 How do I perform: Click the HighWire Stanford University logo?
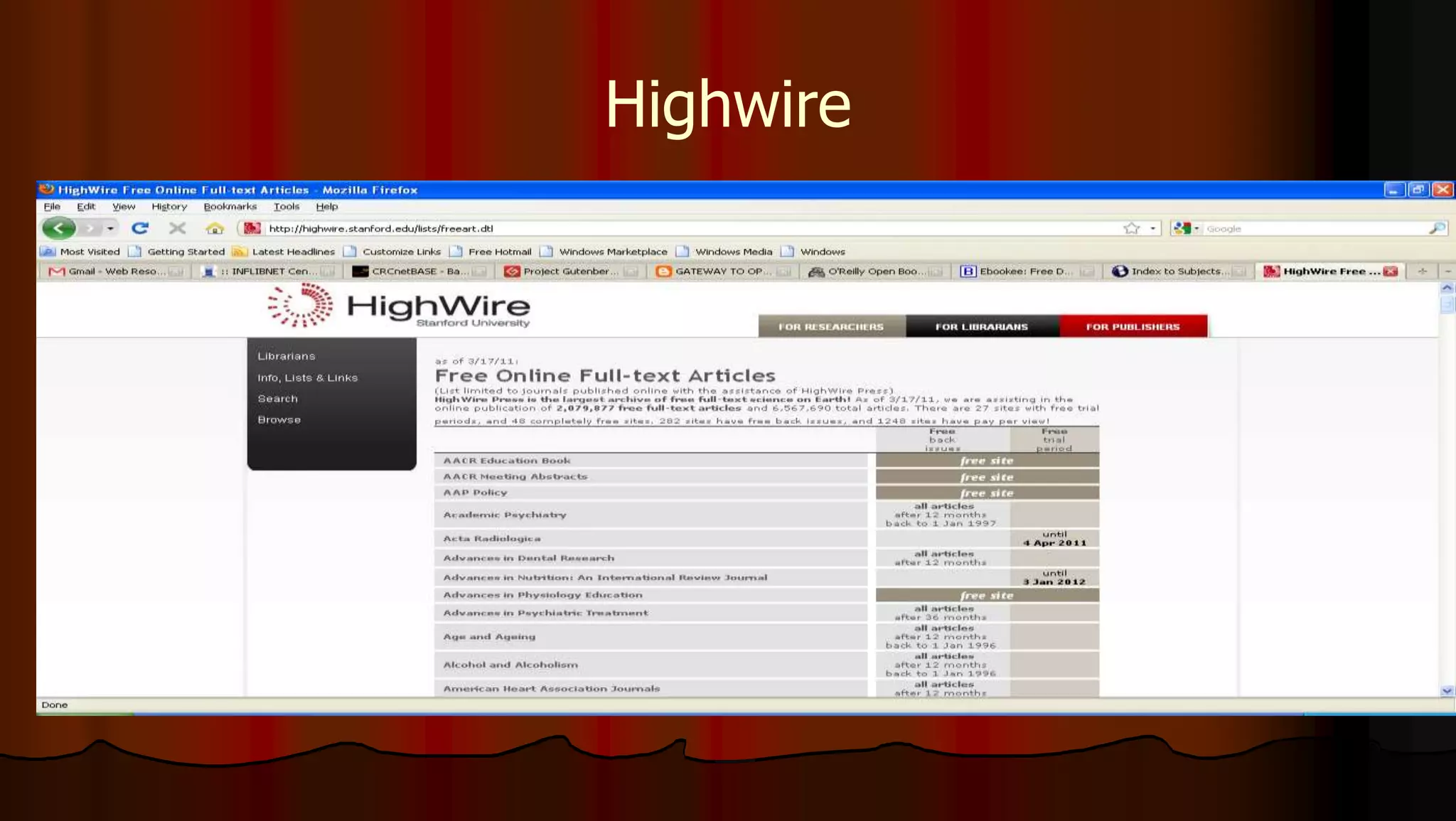point(398,306)
